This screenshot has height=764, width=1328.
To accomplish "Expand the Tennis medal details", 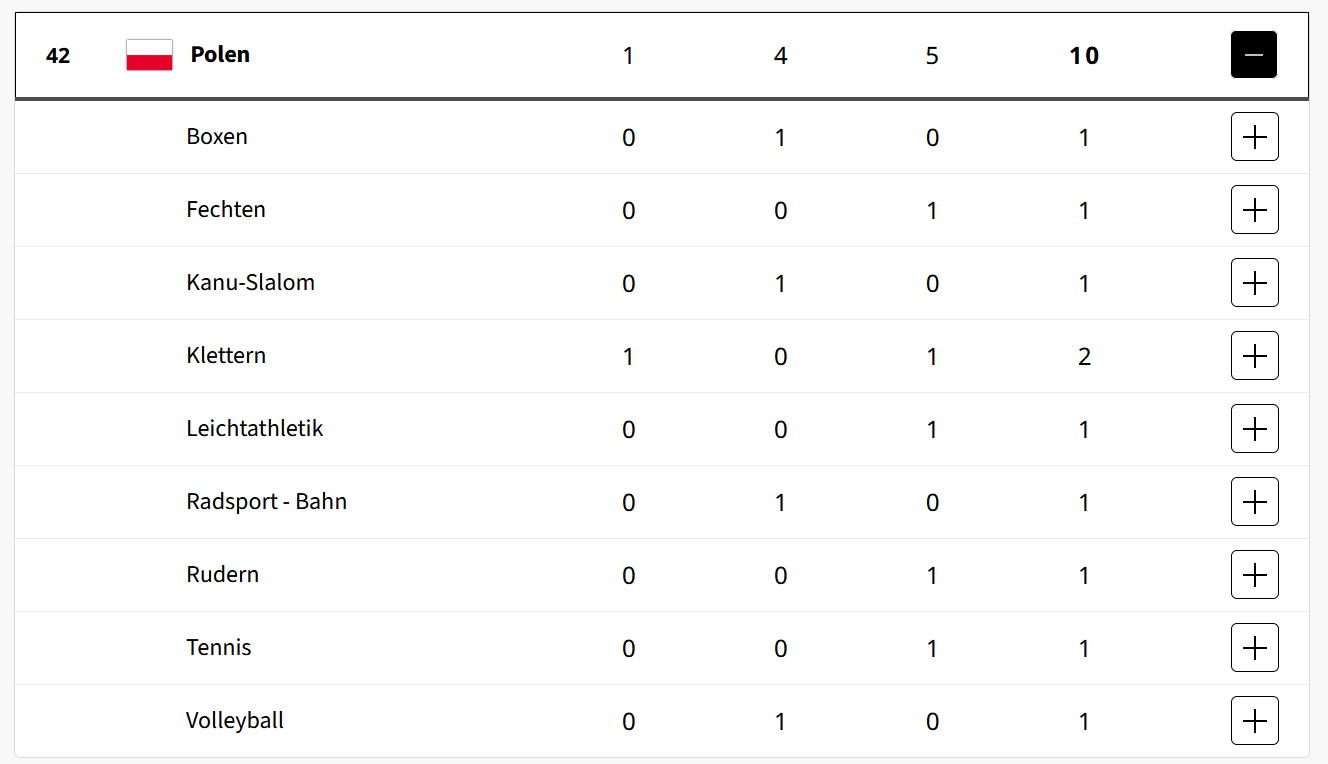I will [1254, 648].
